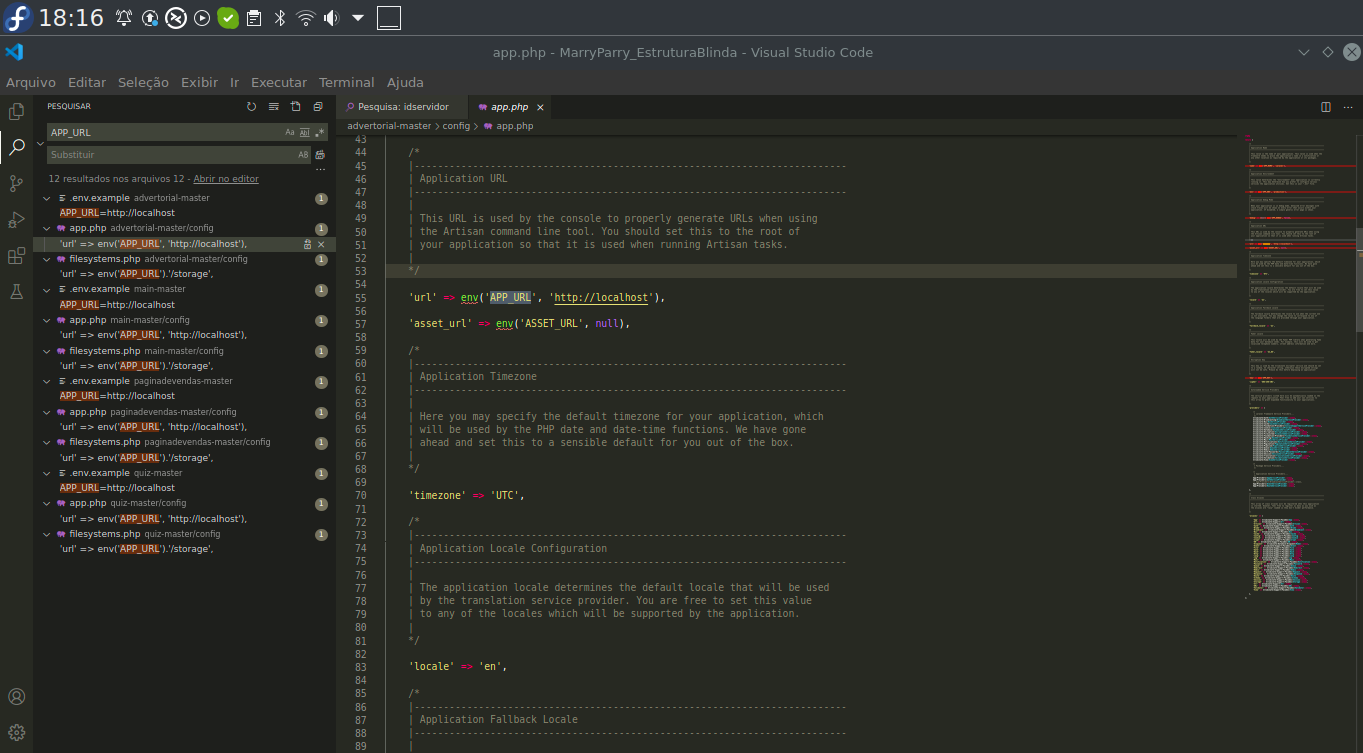This screenshot has height=753, width=1363.
Task: Split the editor to the right
Action: pos(1326,107)
